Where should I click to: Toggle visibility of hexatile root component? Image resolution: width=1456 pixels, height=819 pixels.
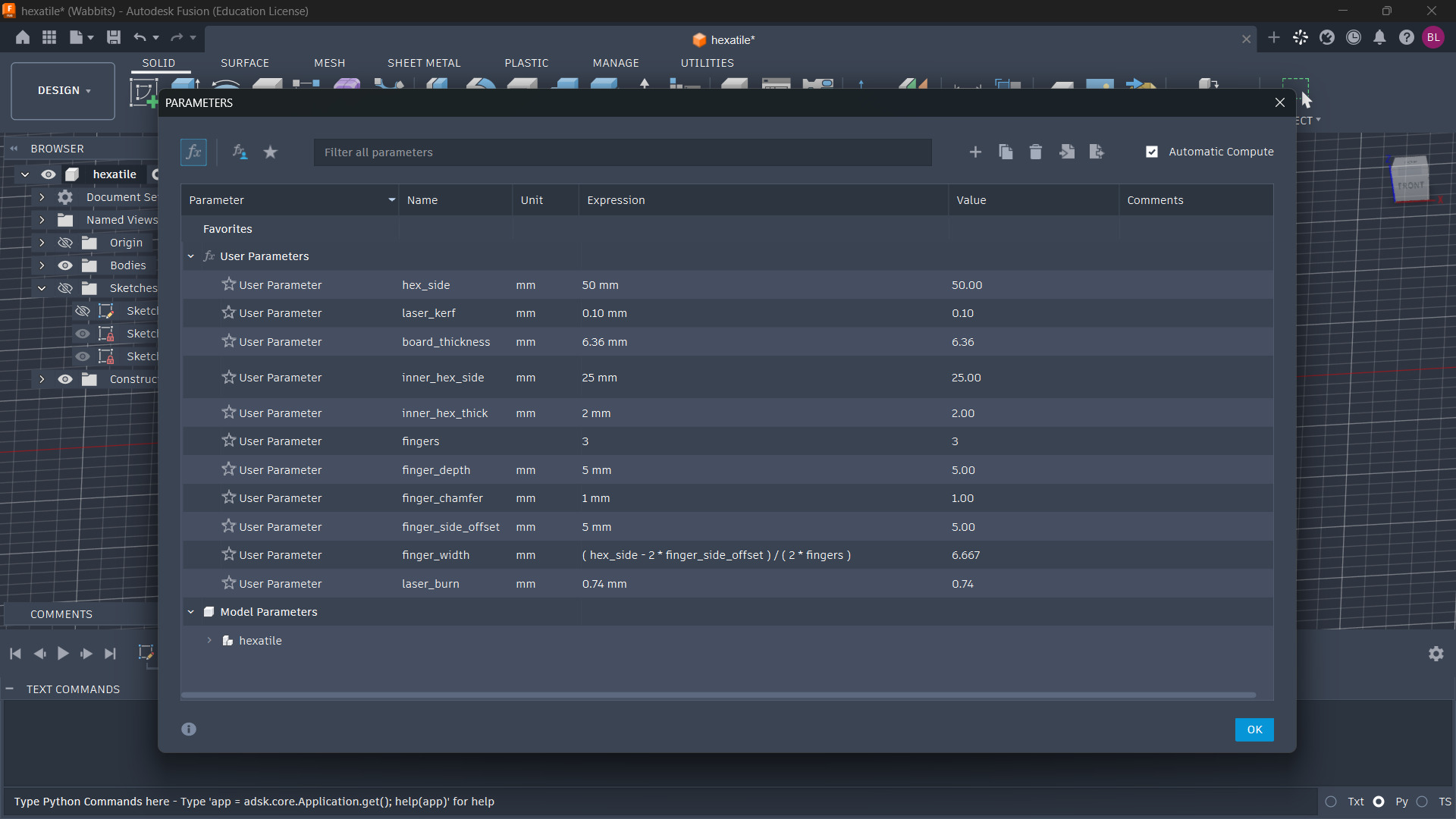tap(49, 174)
